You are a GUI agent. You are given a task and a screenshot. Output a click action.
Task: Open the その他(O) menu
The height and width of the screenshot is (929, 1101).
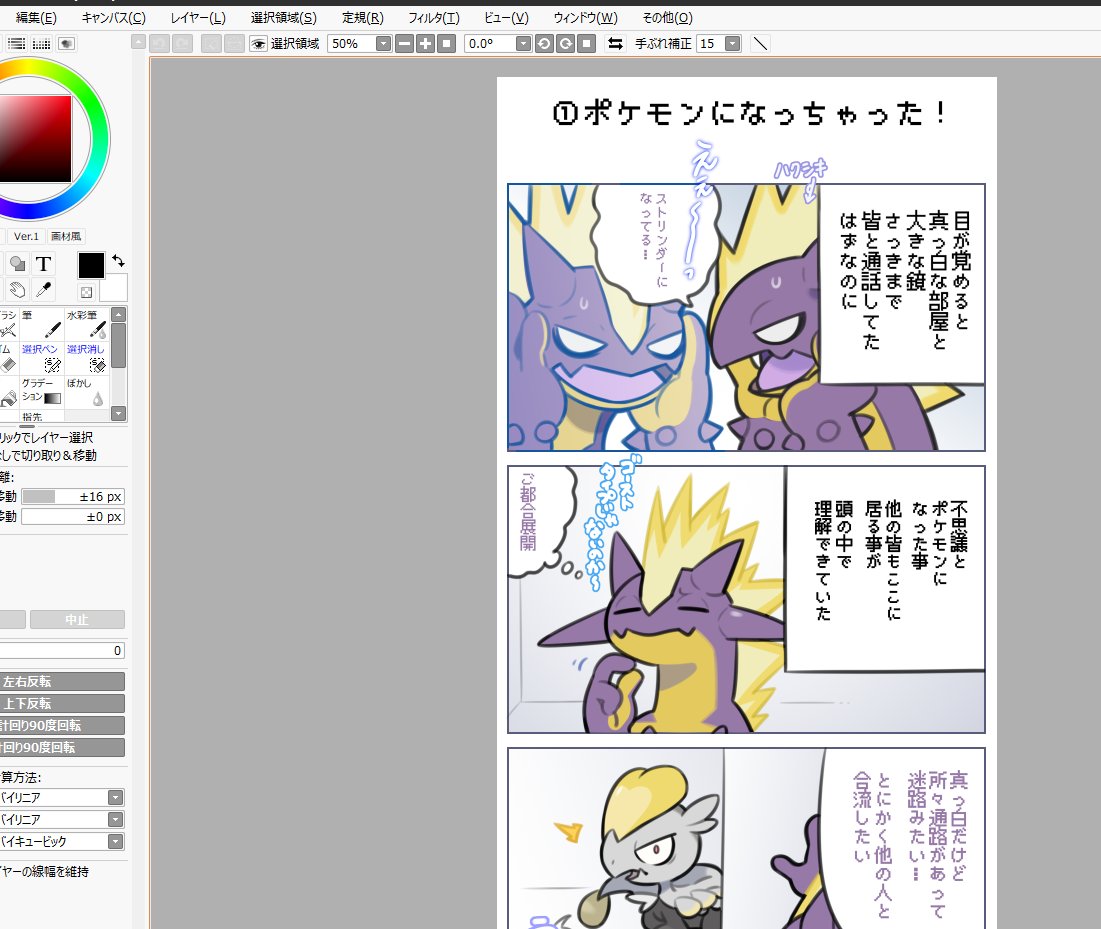coord(667,18)
